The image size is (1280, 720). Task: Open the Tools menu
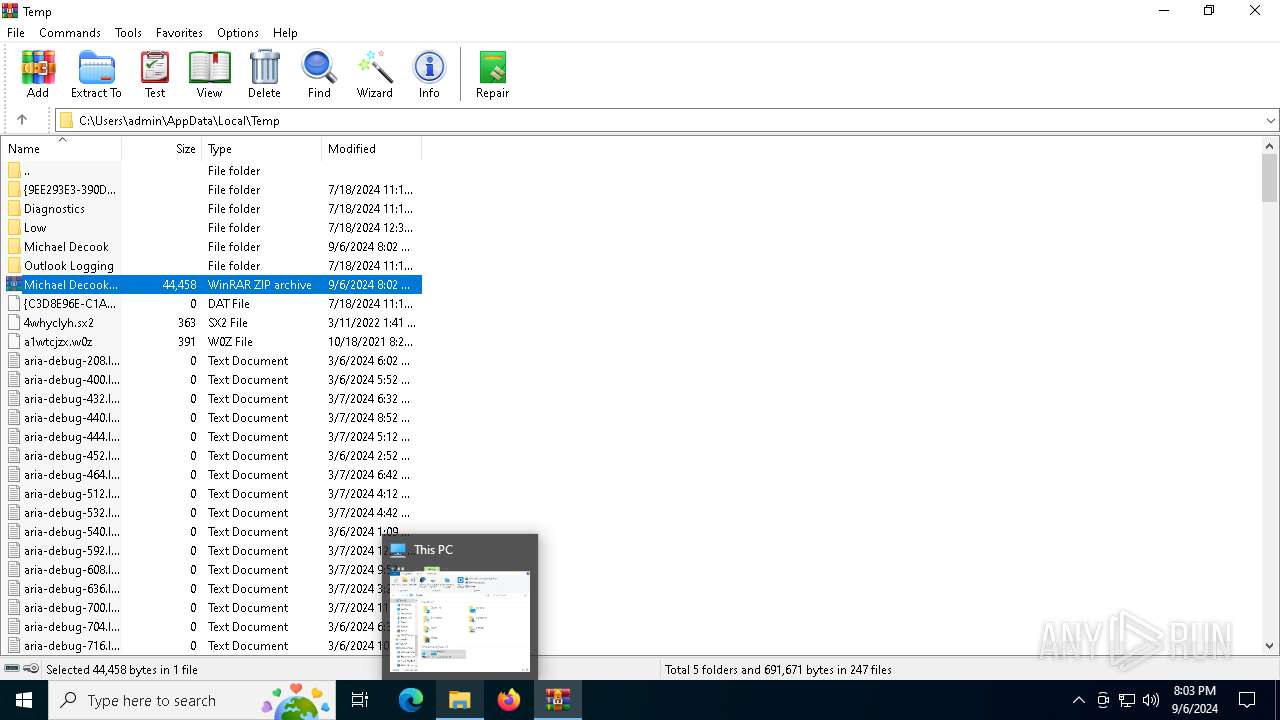point(128,33)
